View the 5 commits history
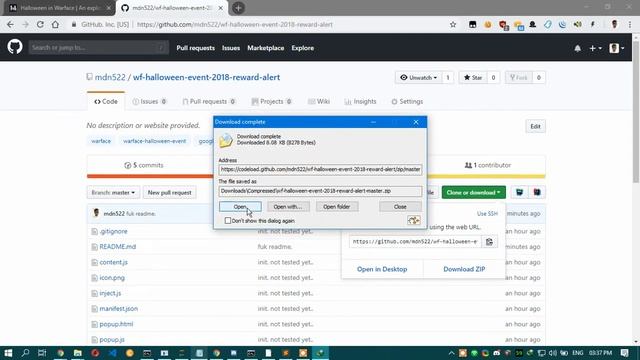Image resolution: width=640 pixels, height=360 pixels. (x=144, y=165)
